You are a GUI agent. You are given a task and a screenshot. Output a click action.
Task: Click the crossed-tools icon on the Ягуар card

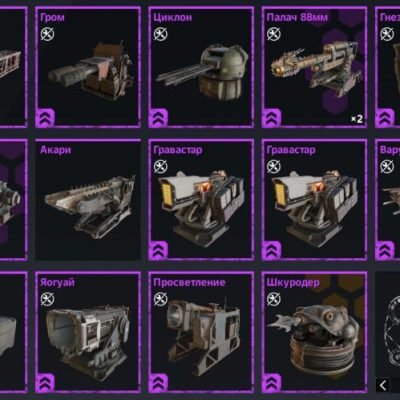click(48, 299)
